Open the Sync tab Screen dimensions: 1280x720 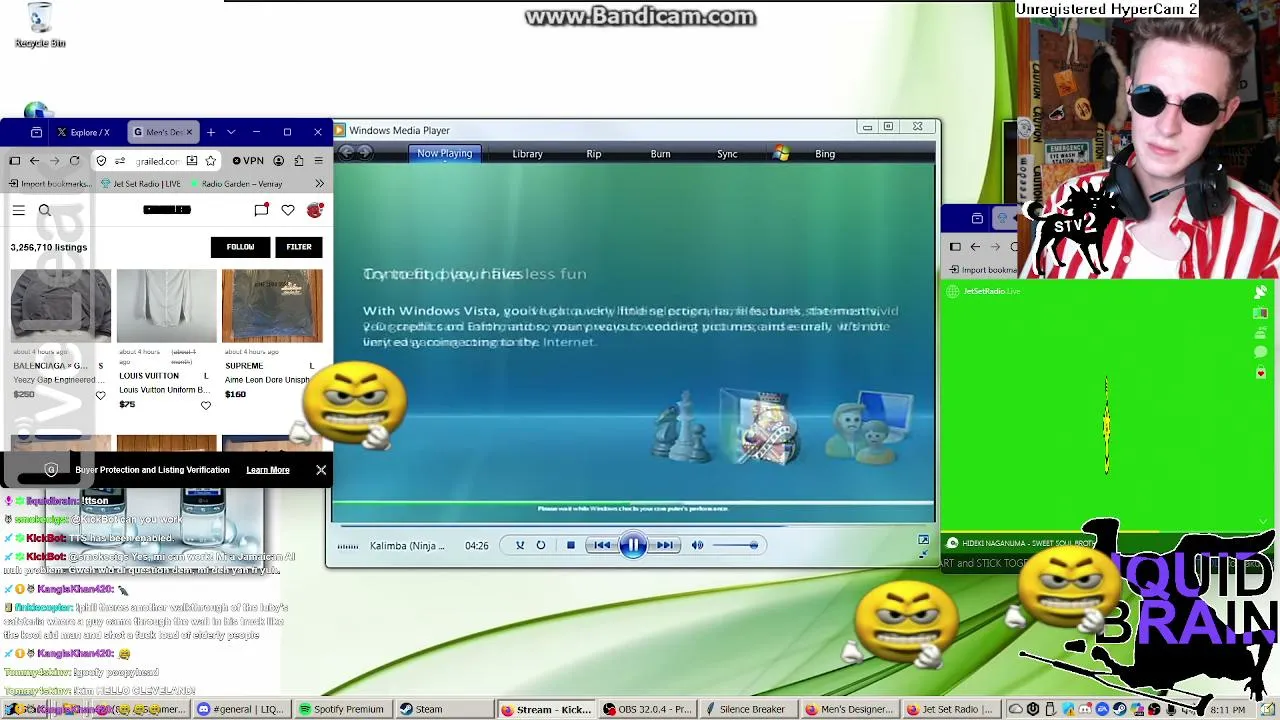click(727, 154)
